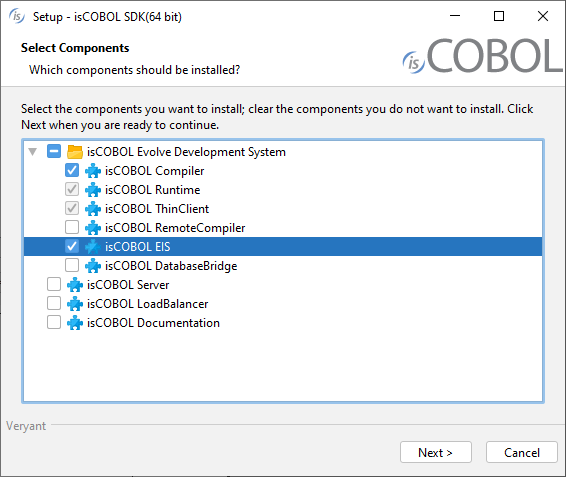Image resolution: width=566 pixels, height=477 pixels.
Task: Tick the isCOBOL Documentation checkbox
Action: tap(54, 322)
